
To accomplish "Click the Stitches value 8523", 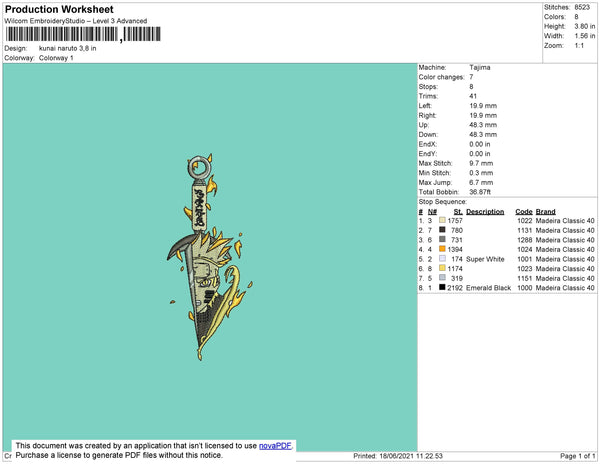I will click(x=582, y=7).
